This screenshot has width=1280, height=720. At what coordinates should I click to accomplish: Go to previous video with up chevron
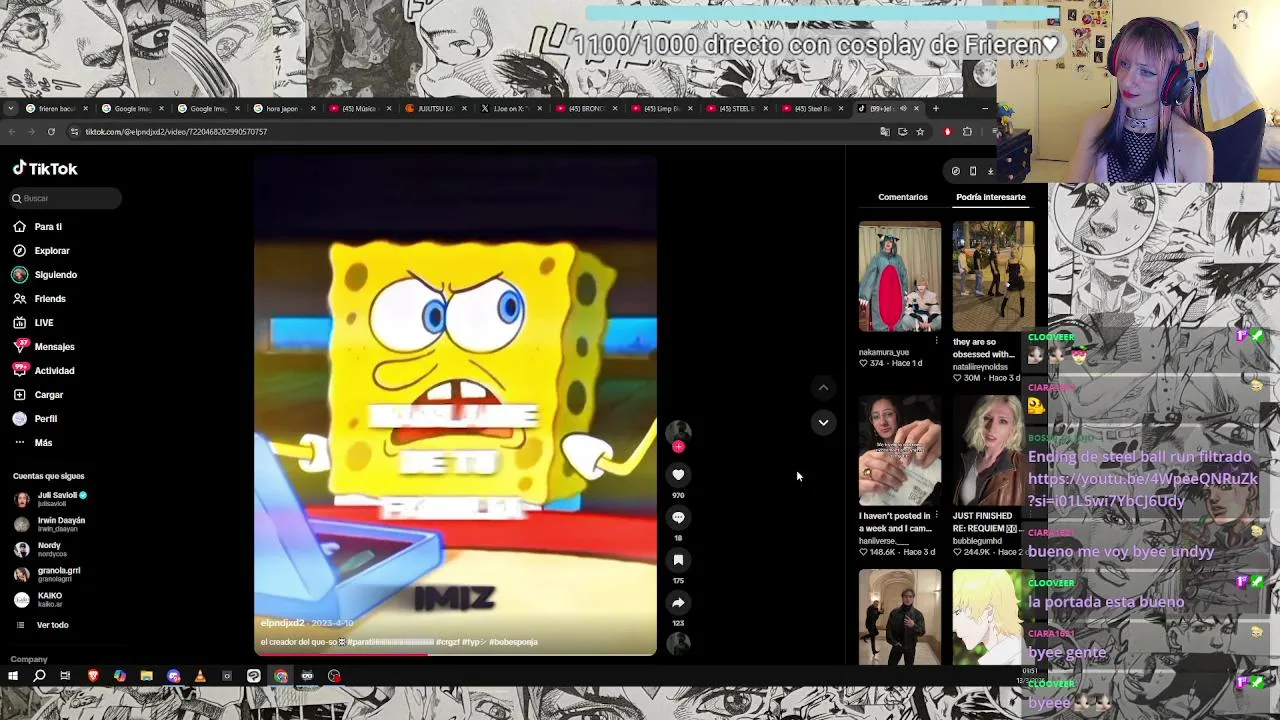(x=823, y=387)
